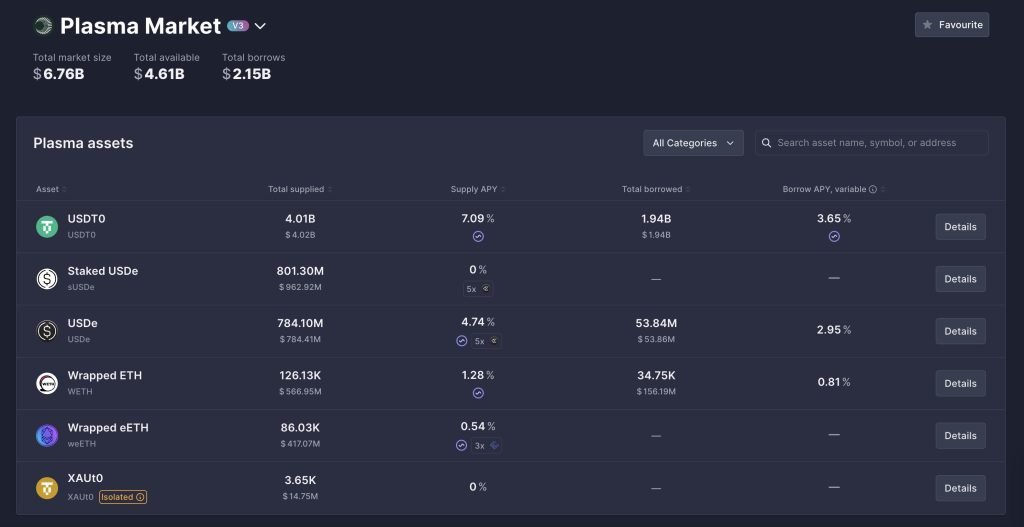Image resolution: width=1024 pixels, height=527 pixels.
Task: Sort by the Supply APY column header
Action: [x=477, y=189]
